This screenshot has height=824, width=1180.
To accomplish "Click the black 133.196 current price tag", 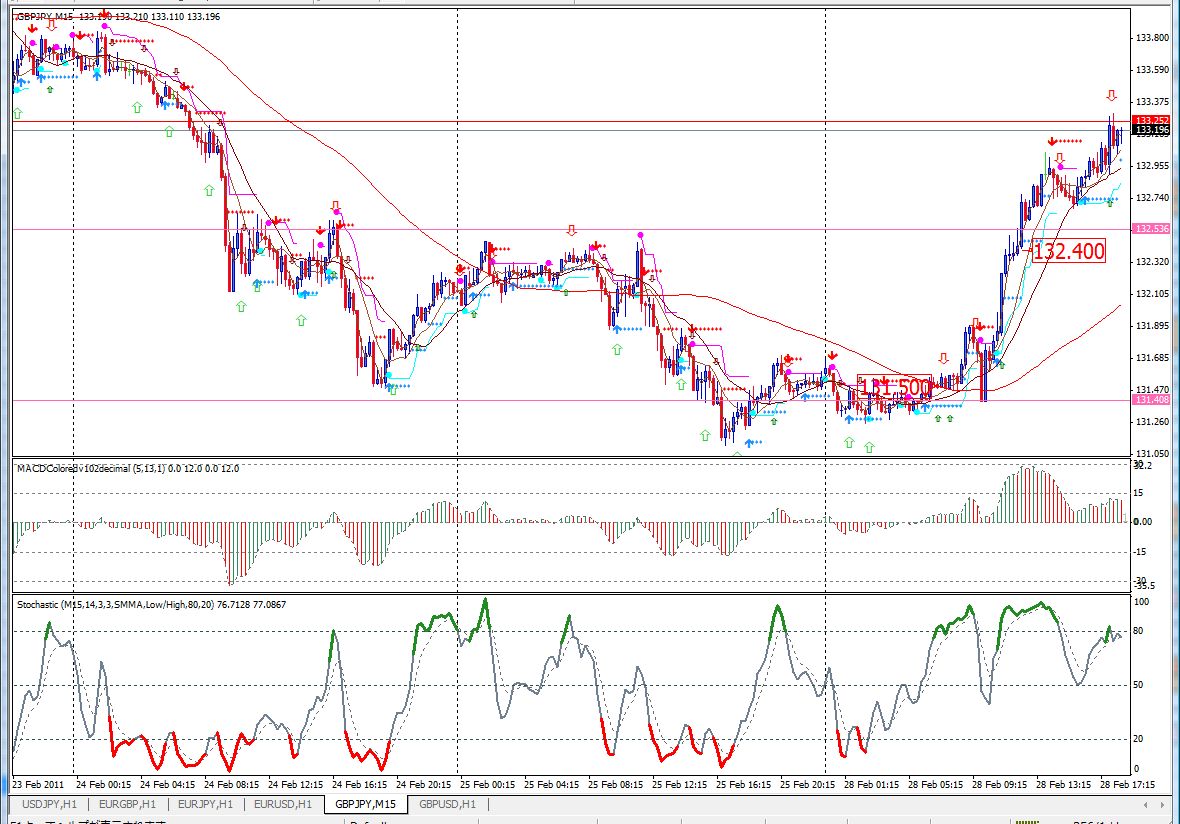I will tap(1151, 130).
